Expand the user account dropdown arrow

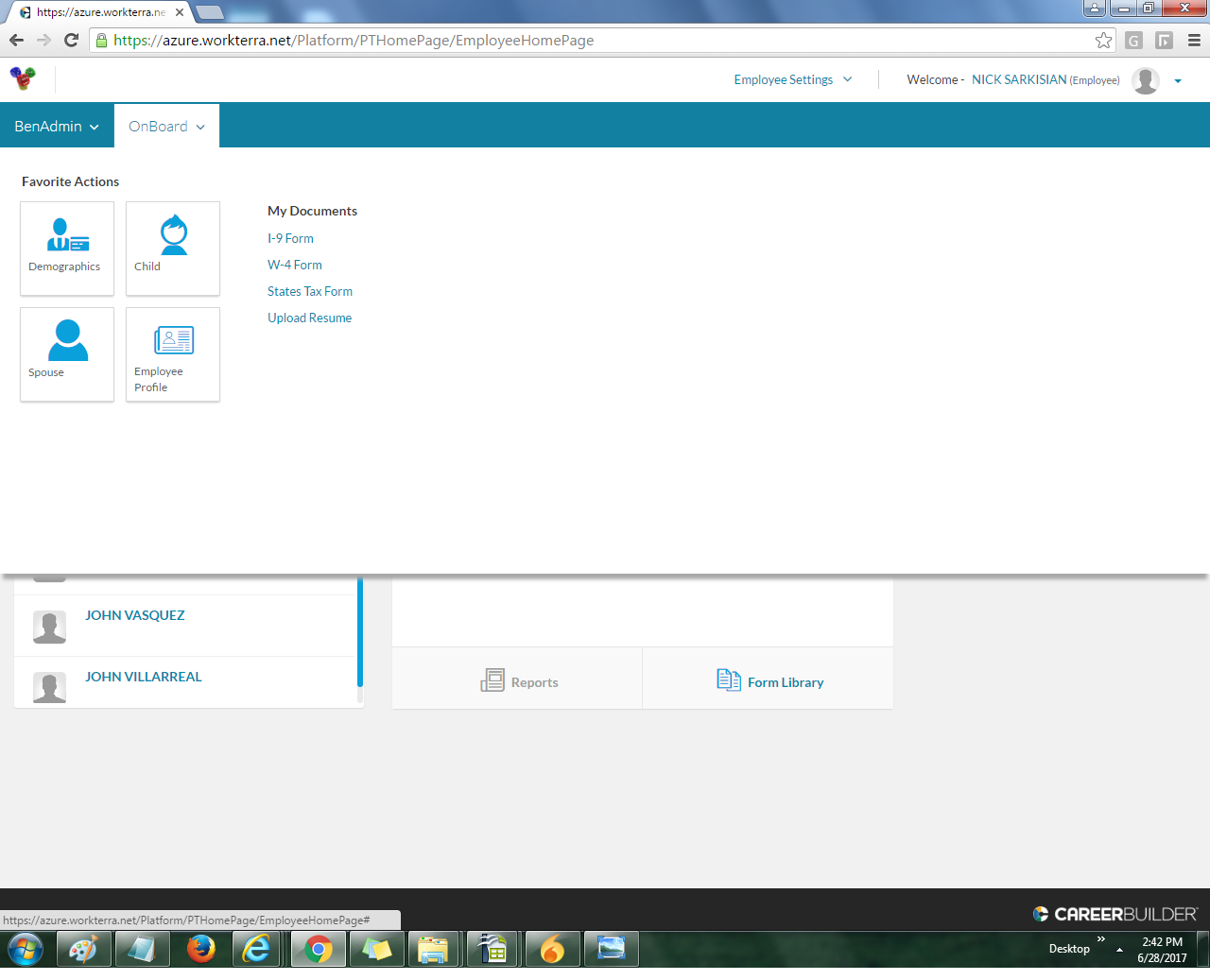(x=1178, y=81)
